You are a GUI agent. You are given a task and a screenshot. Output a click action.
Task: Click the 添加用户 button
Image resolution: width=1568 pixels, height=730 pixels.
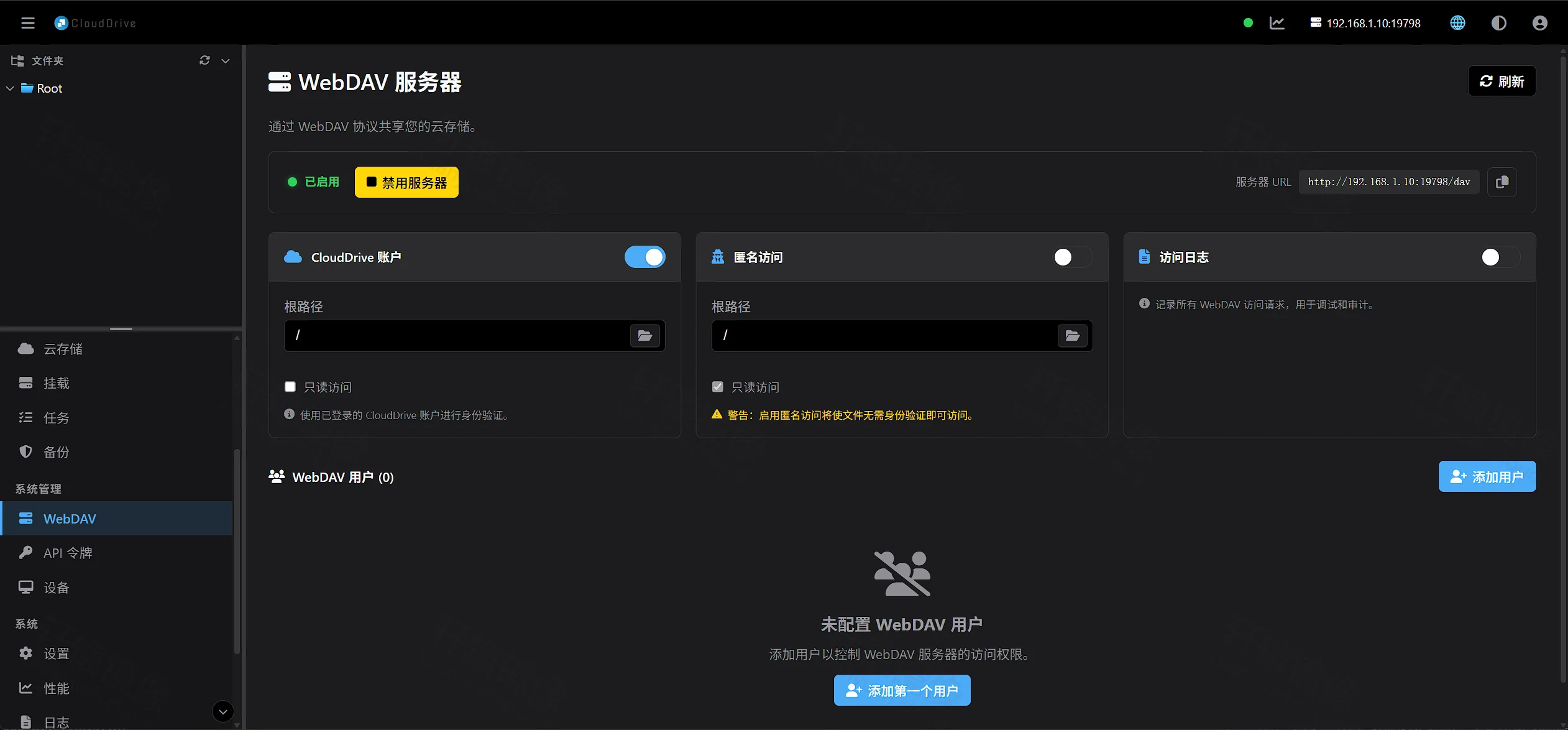[1487, 476]
